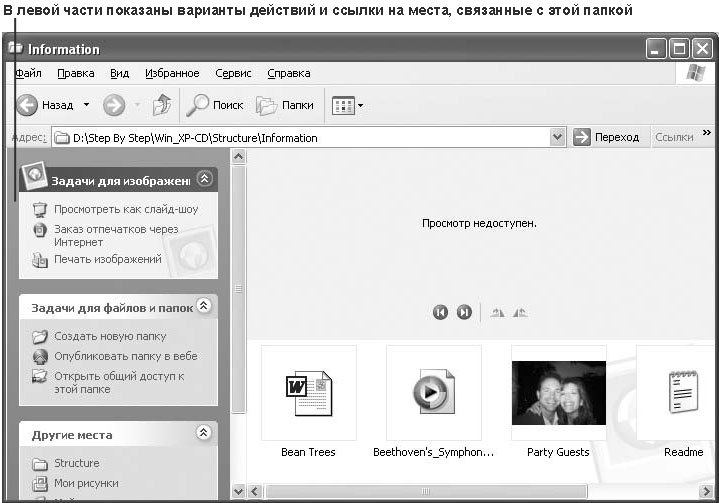719x503 pixels.
Task: Click Заказ отпечатков через Интернет link
Action: point(116,235)
